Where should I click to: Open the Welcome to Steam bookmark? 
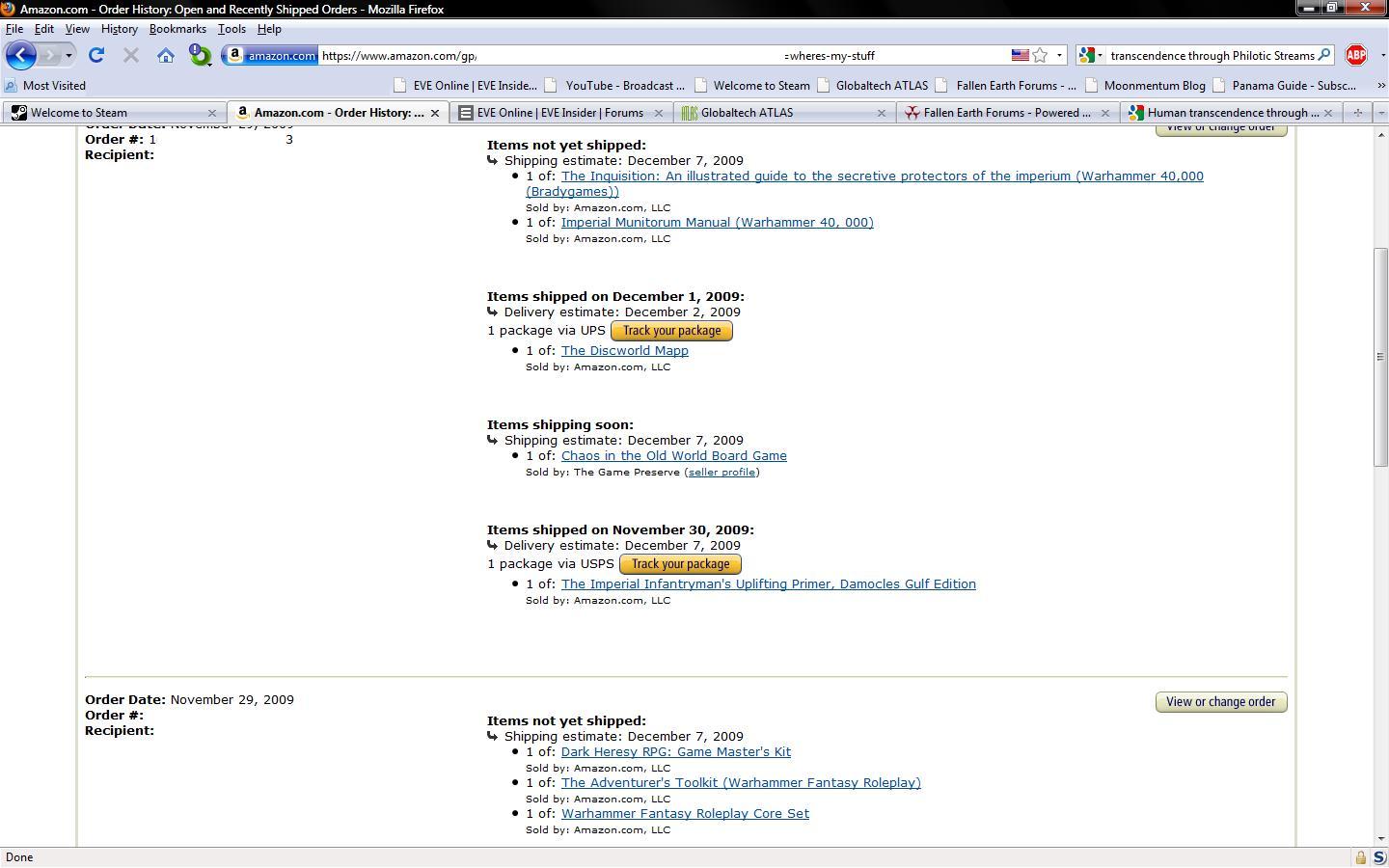click(751, 86)
